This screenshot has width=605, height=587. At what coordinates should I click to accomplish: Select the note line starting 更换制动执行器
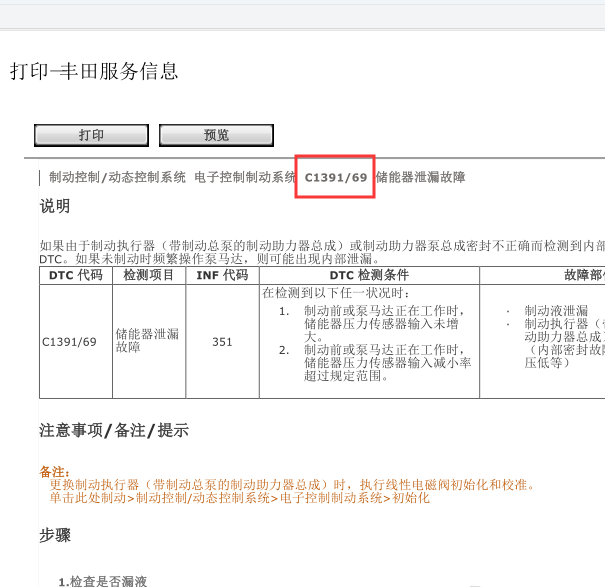tap(292, 485)
